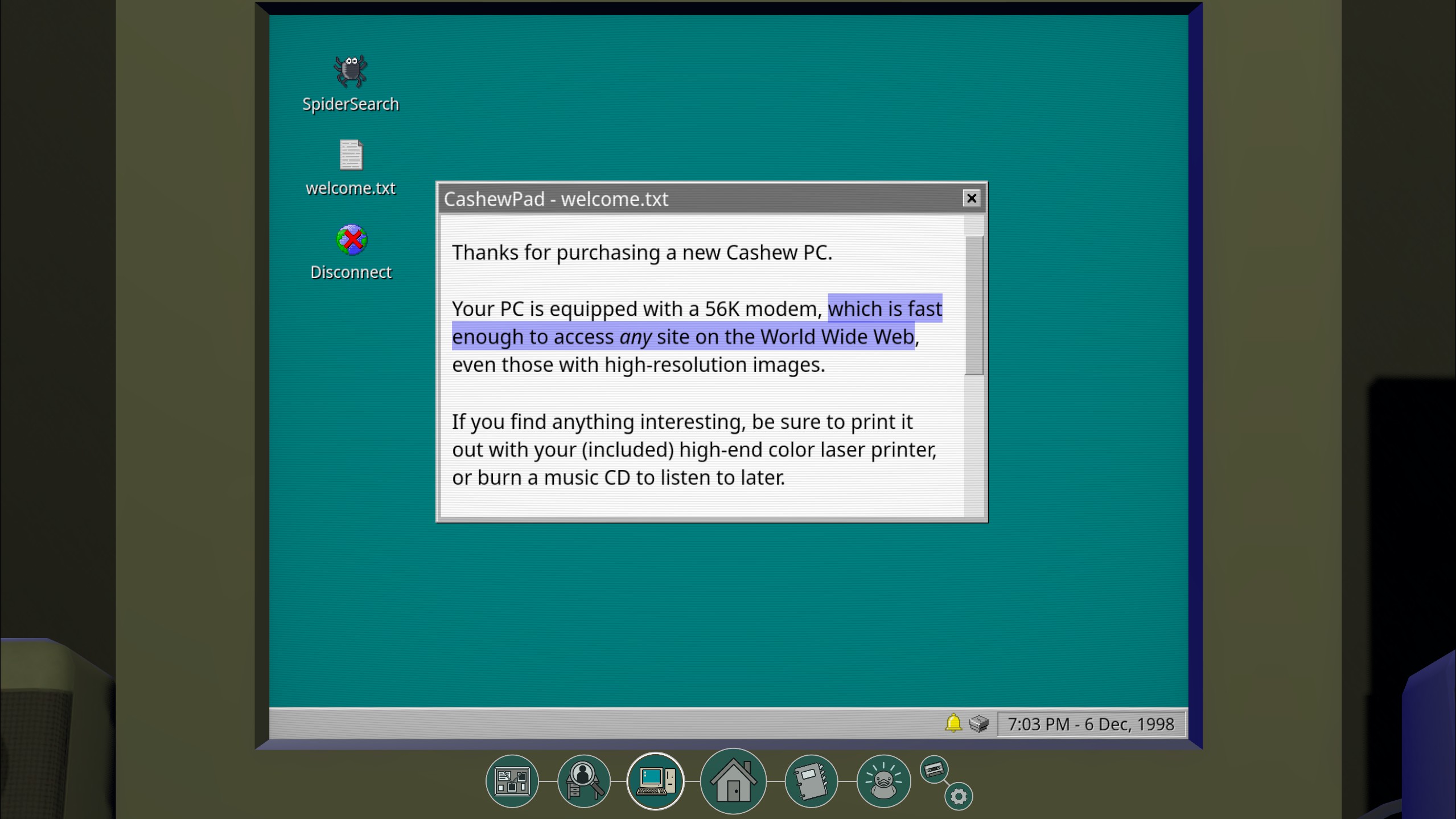Image resolution: width=1456 pixels, height=819 pixels.
Task: Click the scrollbar track below the thumb
Action: coord(974,444)
